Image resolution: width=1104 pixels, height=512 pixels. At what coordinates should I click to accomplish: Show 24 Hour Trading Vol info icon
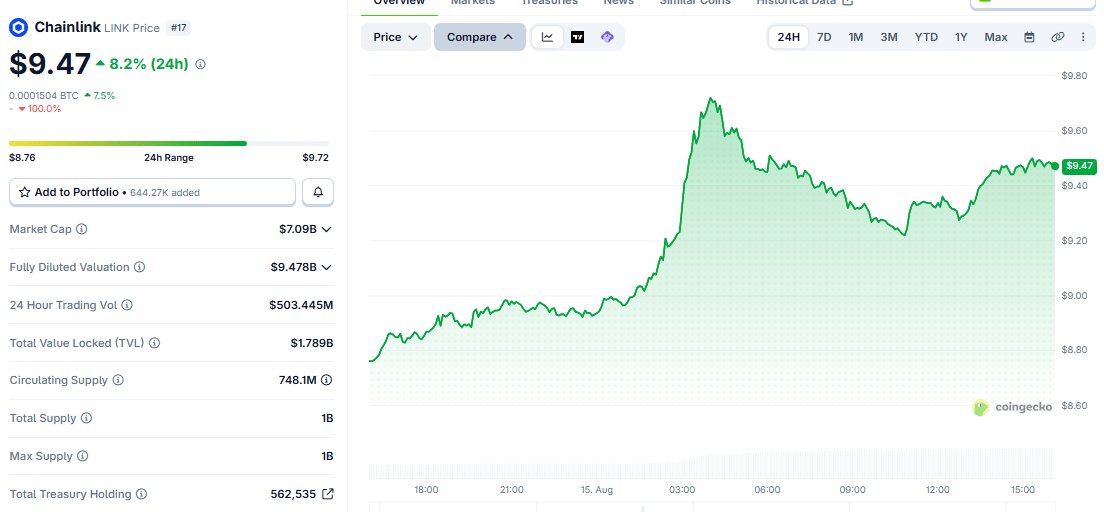(x=127, y=305)
